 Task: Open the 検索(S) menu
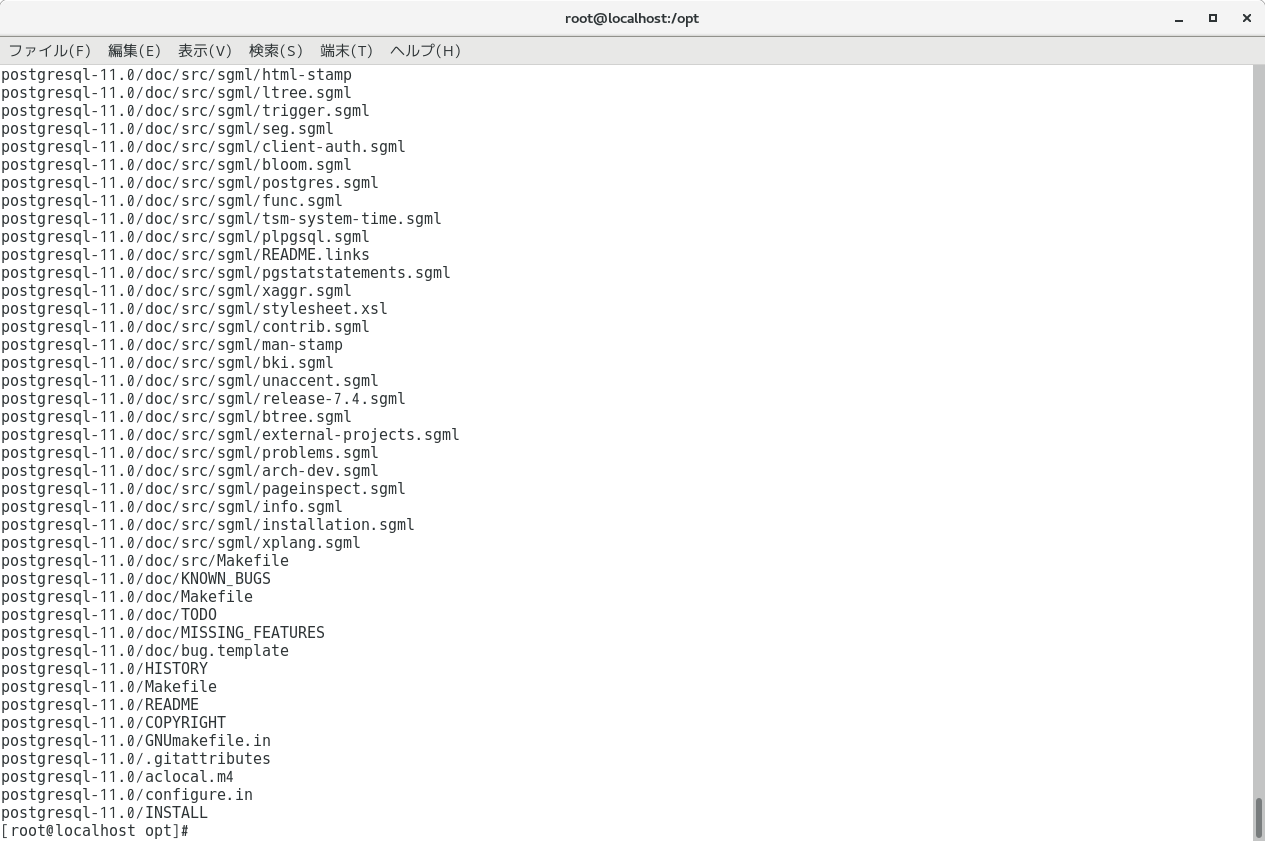[x=276, y=51]
